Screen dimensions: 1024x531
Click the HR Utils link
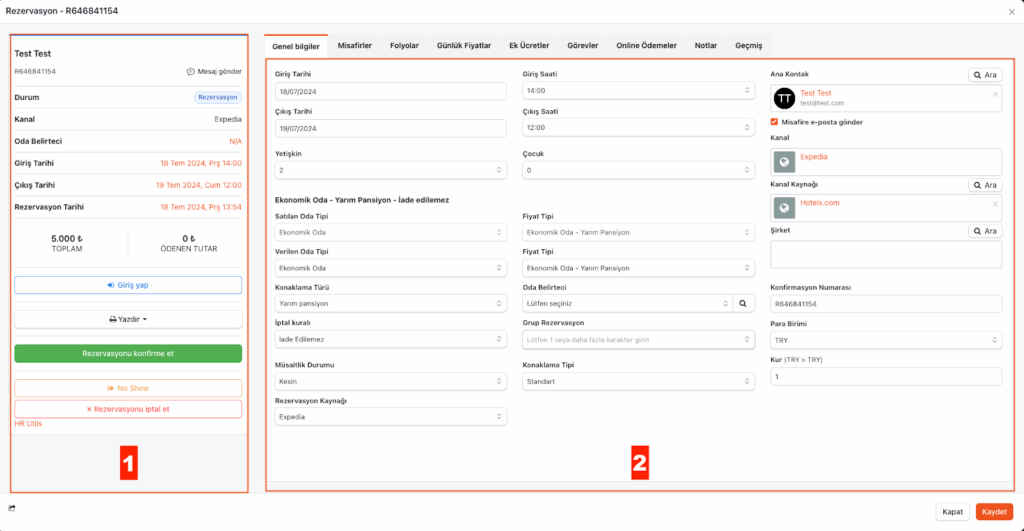click(28, 424)
